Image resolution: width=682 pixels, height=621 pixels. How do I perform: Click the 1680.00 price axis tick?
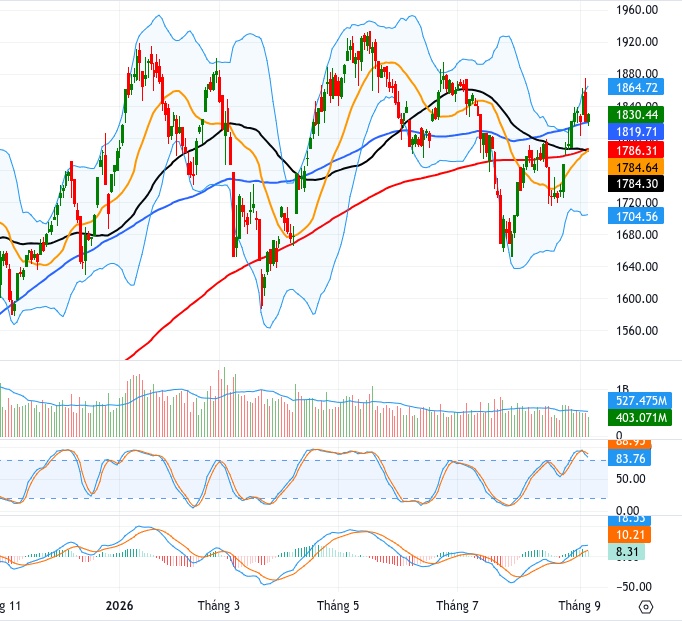point(637,234)
